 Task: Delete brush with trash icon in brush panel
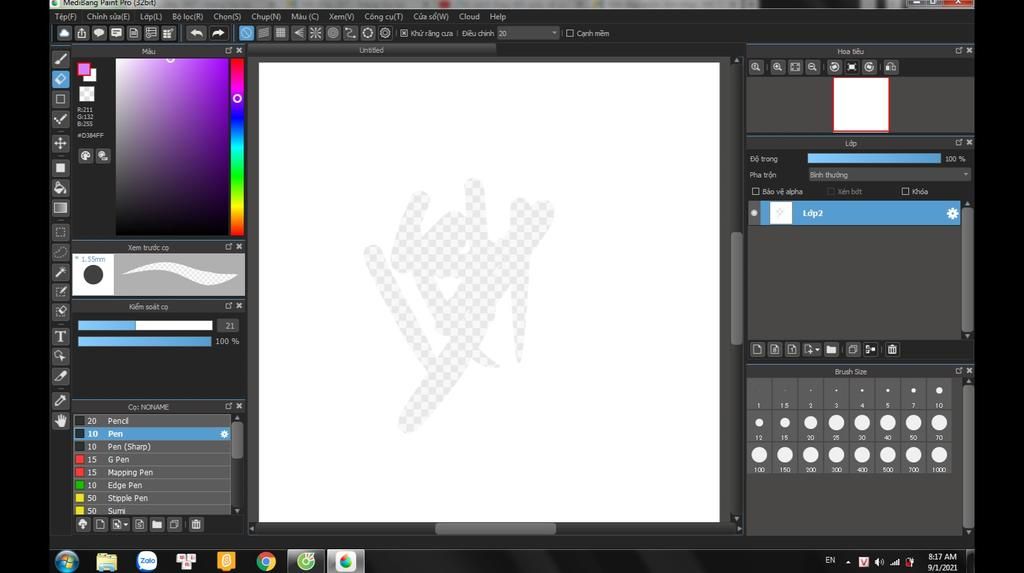(x=196, y=525)
